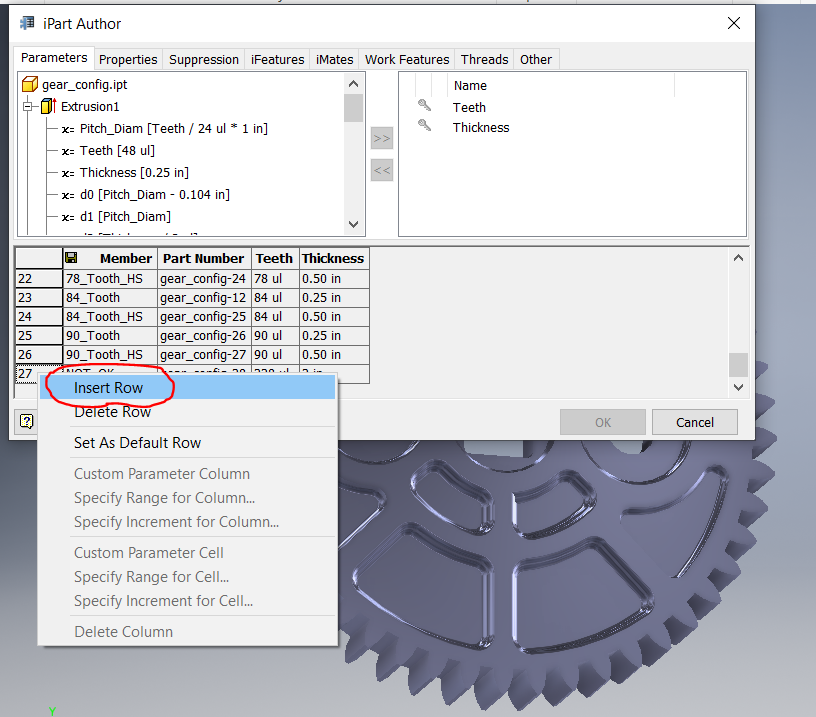Click the iPart Author title icon
The image size is (816, 717).
(27, 23)
